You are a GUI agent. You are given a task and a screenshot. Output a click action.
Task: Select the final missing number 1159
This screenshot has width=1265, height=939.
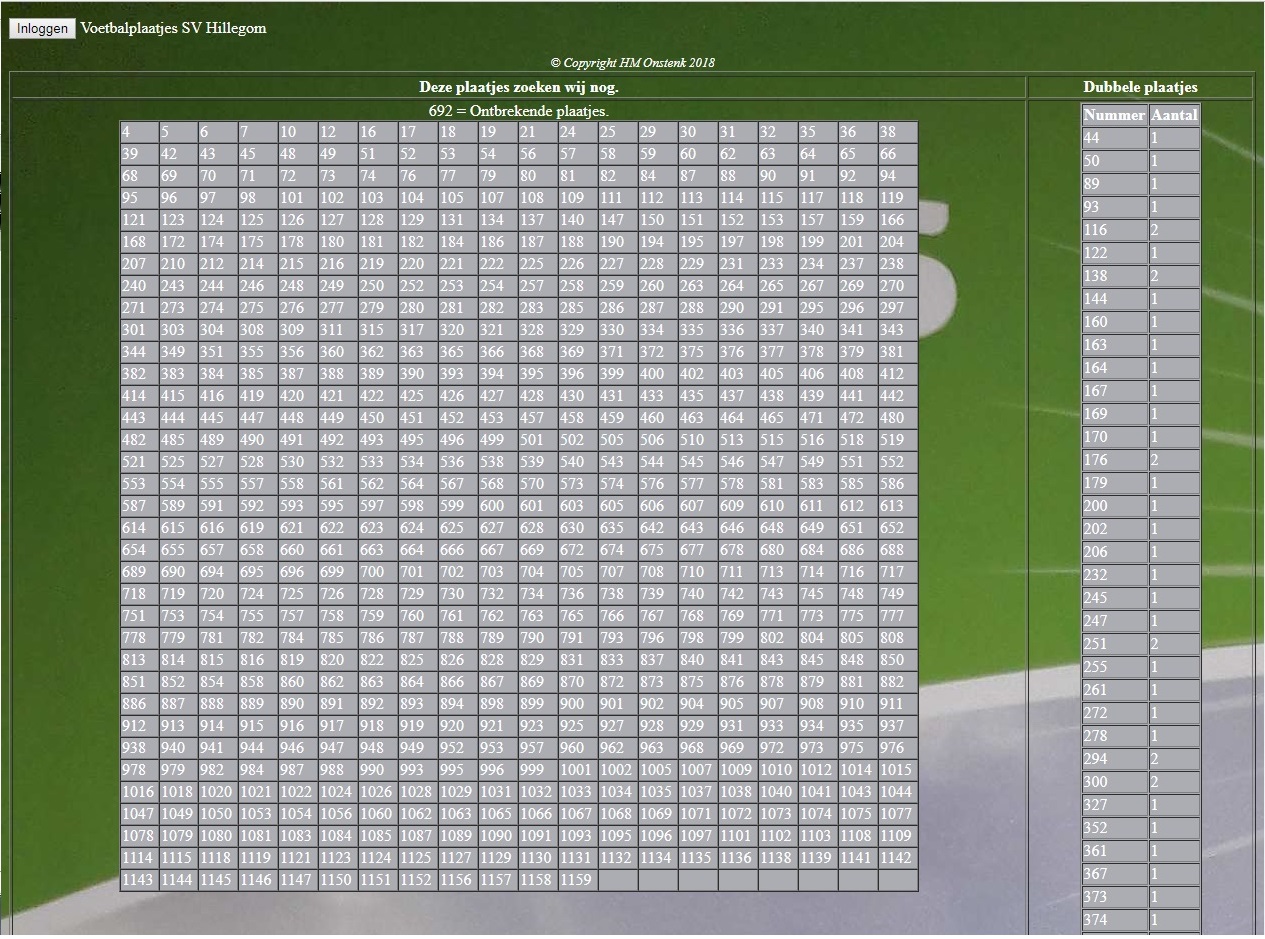click(x=577, y=880)
